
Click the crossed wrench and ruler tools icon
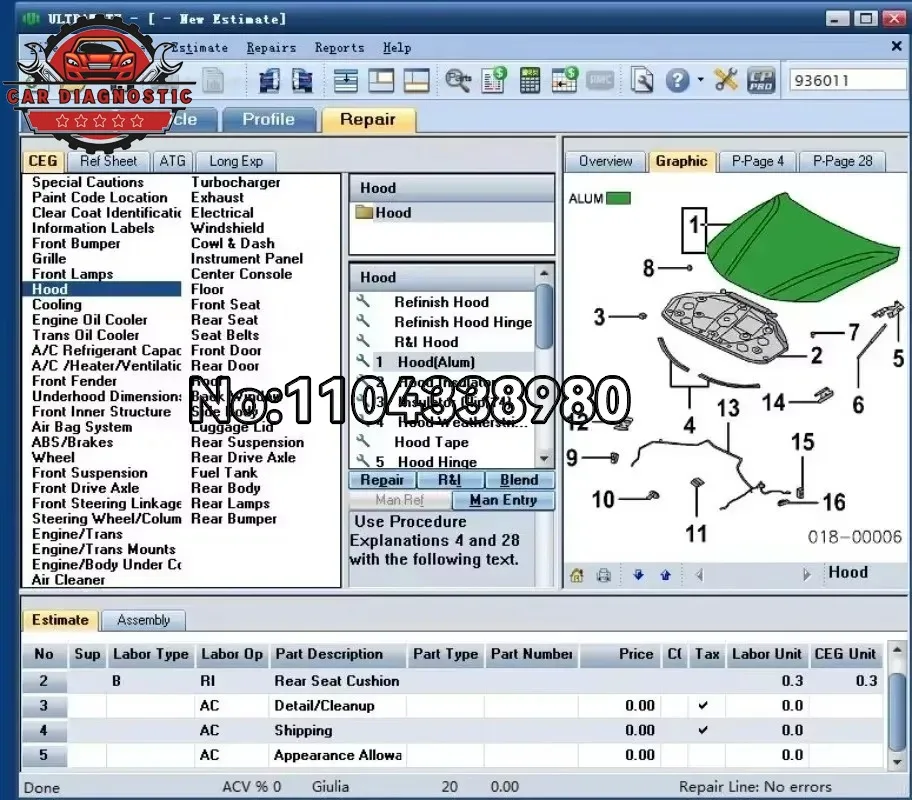725,80
